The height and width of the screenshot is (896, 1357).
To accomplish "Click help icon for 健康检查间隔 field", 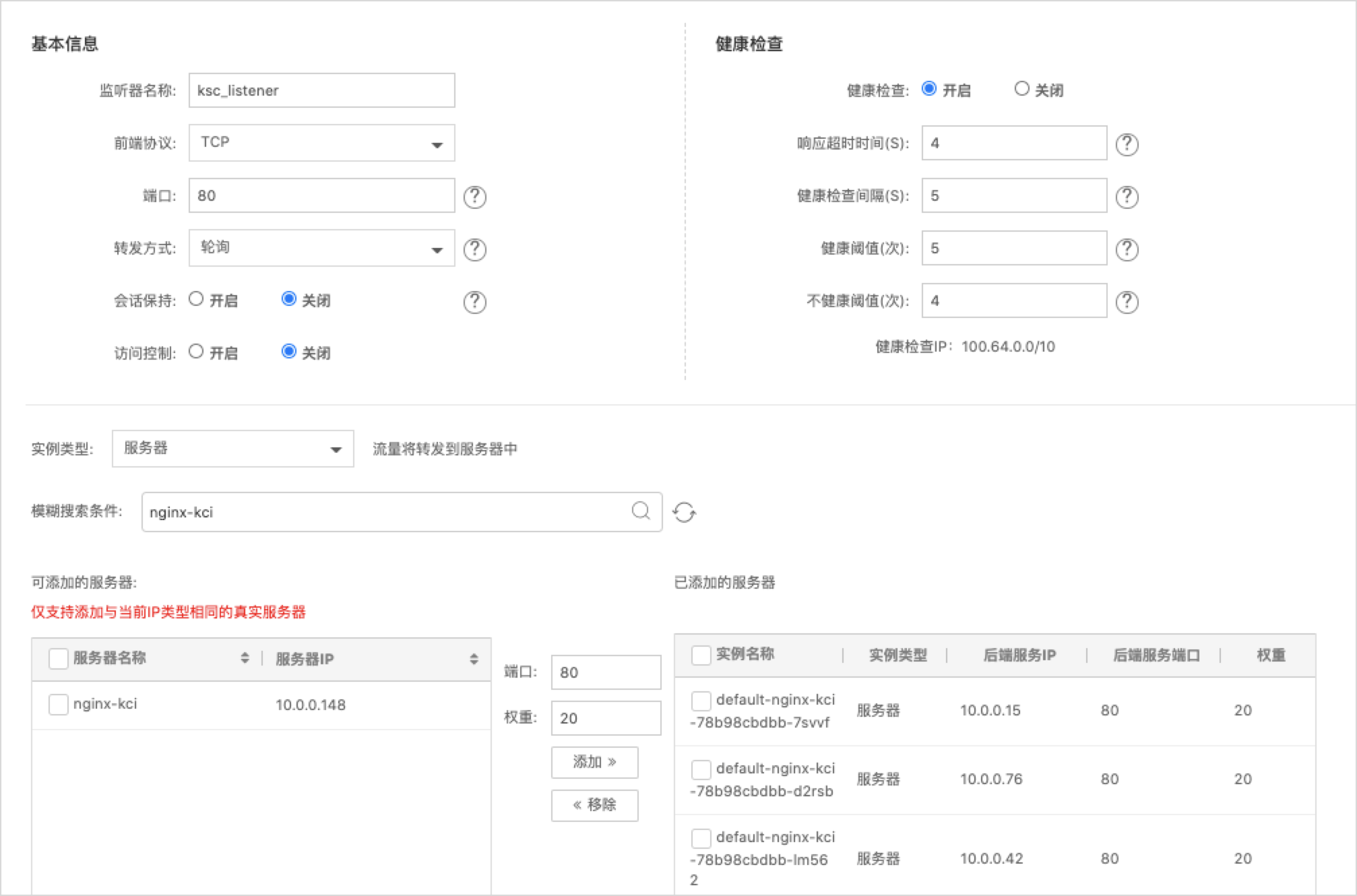I will [x=1127, y=197].
